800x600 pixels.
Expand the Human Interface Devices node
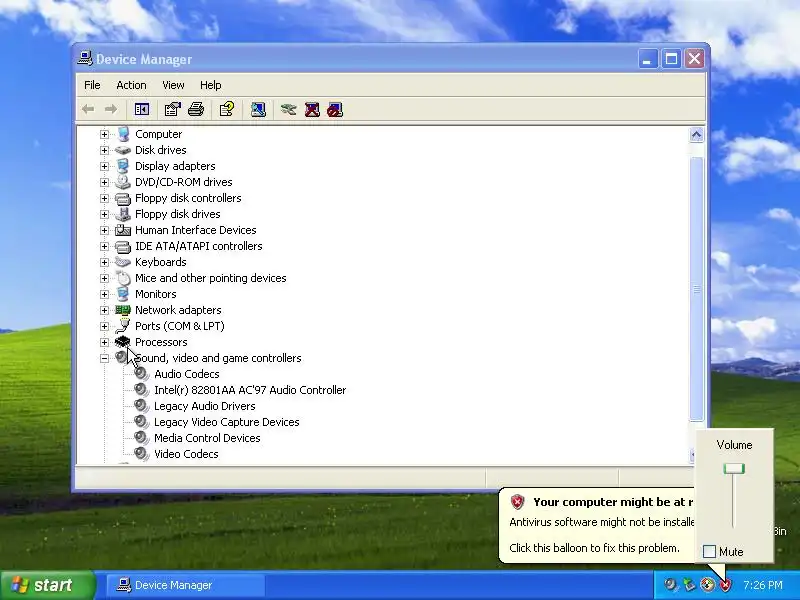click(x=104, y=230)
